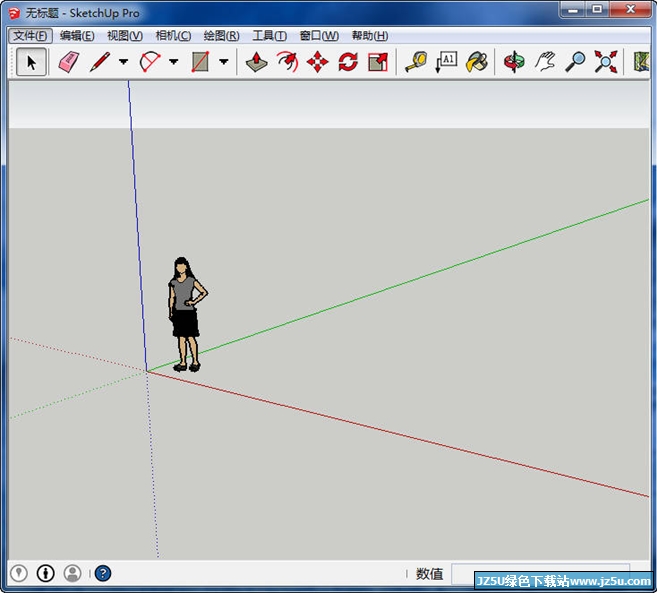Open the 文件(F) menu
This screenshot has height=593, width=657.
point(30,36)
